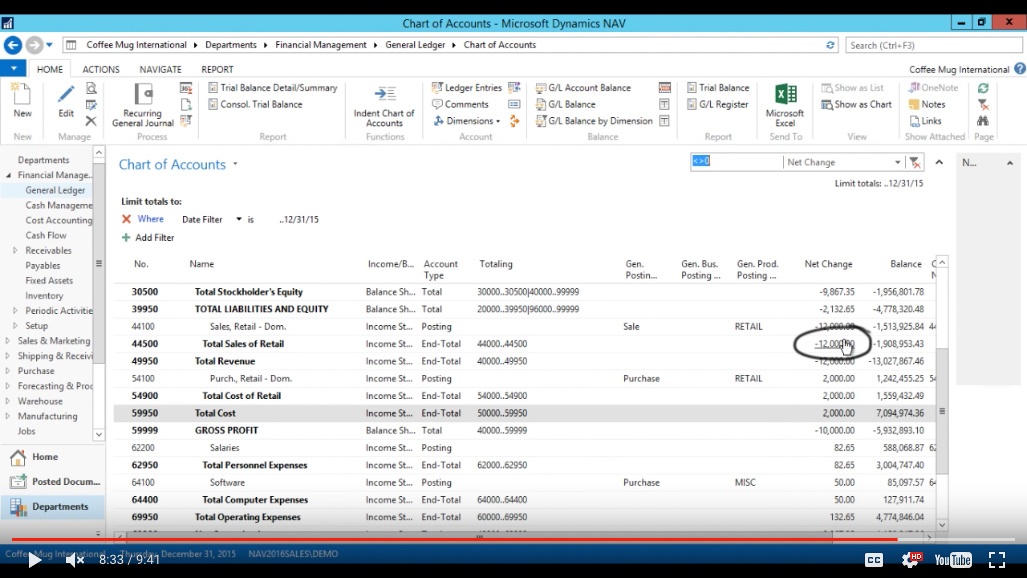Open Trial Balance report on right
This screenshot has height=578, width=1027.
click(x=718, y=88)
